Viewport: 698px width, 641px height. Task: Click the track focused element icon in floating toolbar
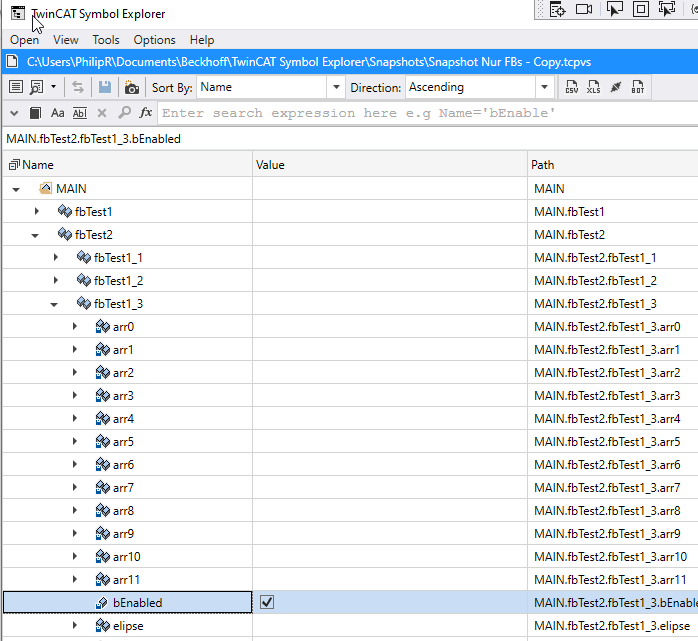667,9
